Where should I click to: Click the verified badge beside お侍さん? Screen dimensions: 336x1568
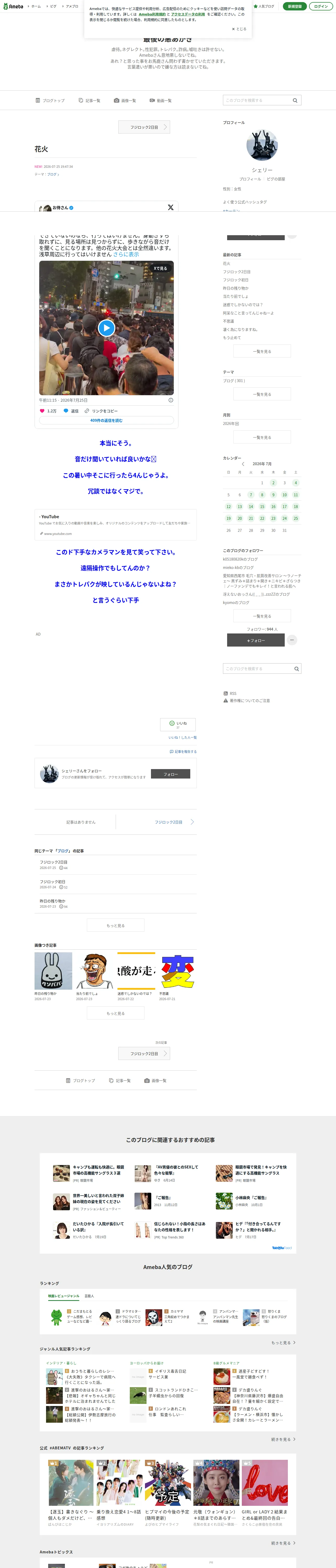click(71, 207)
